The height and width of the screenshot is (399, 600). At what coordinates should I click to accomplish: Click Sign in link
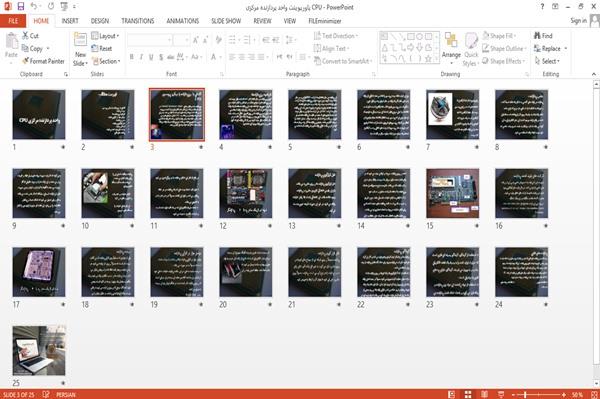(x=578, y=21)
